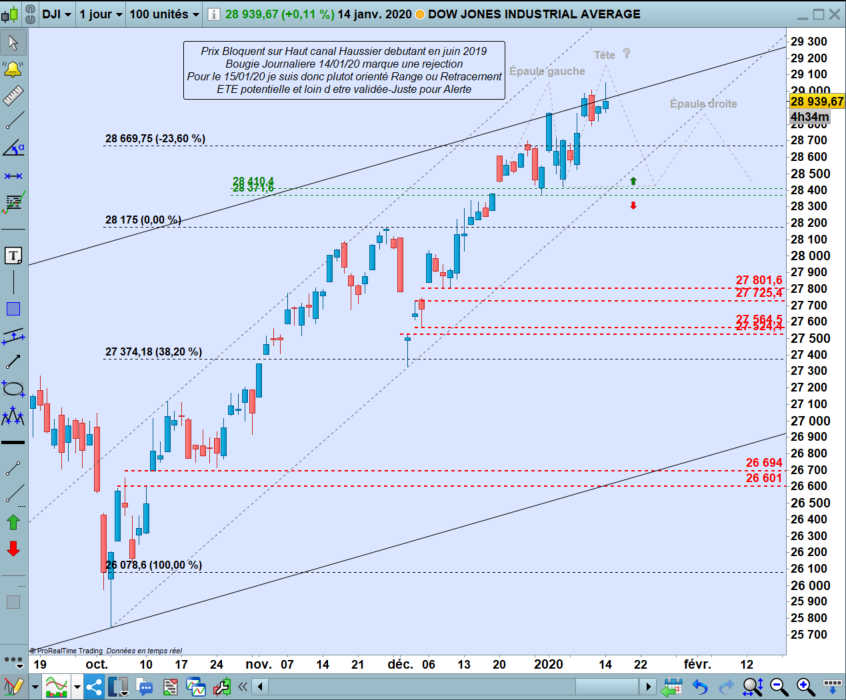The height and width of the screenshot is (700, 846).
Task: Select the vertical line tool
Action: (13, 282)
